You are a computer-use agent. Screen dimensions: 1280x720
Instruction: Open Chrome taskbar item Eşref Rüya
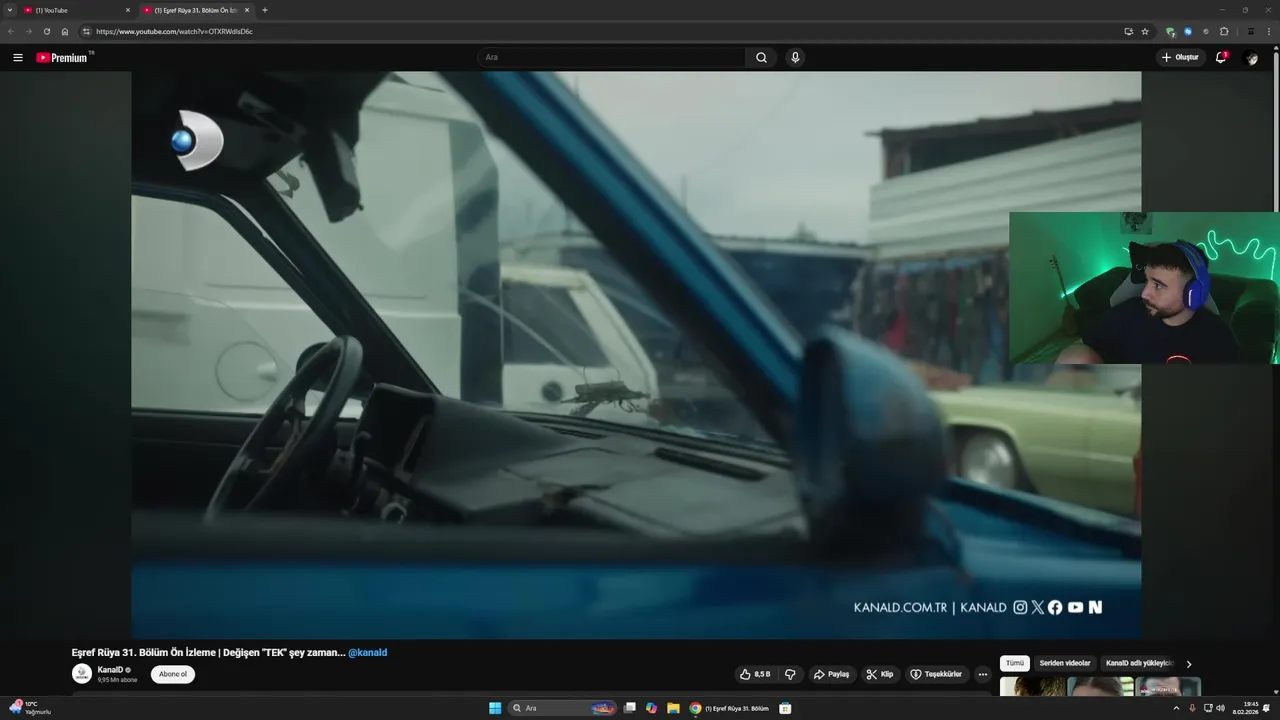point(730,708)
